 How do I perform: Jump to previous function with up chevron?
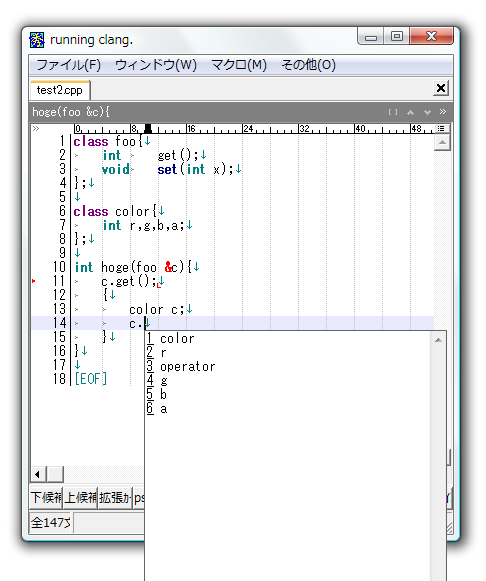[x=410, y=112]
